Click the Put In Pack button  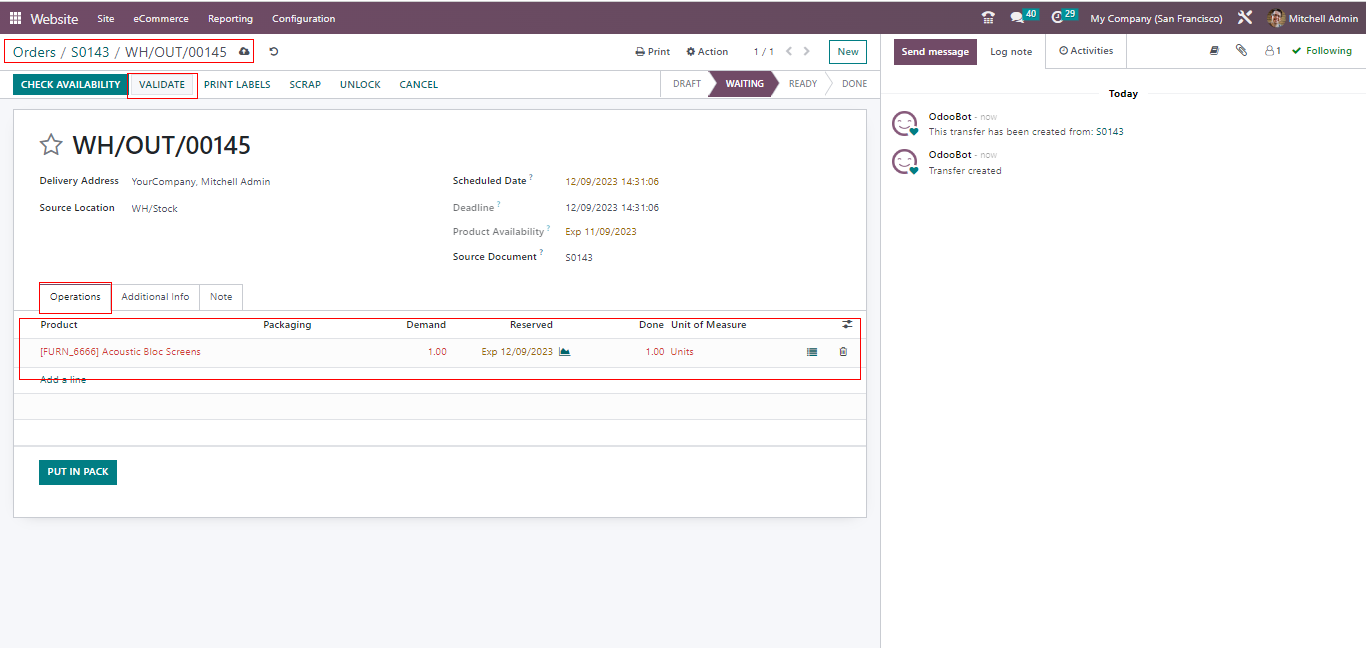point(78,472)
